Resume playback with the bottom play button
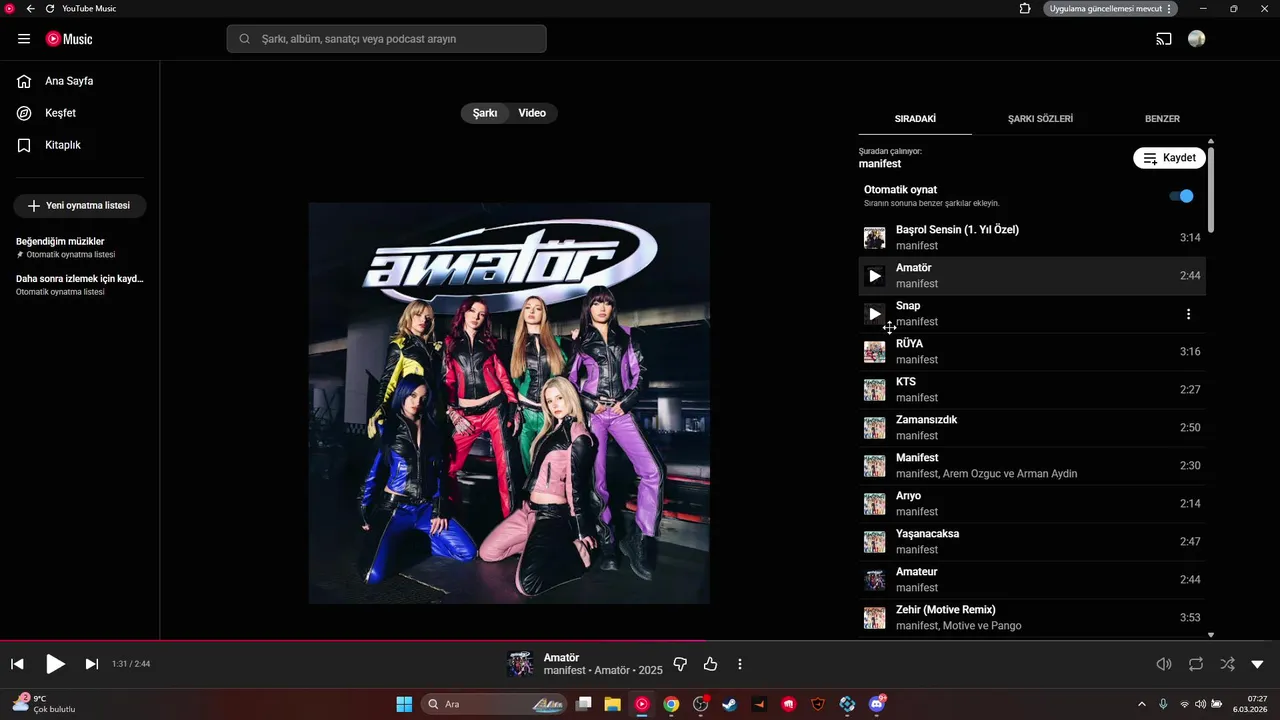The width and height of the screenshot is (1280, 720). [55, 664]
